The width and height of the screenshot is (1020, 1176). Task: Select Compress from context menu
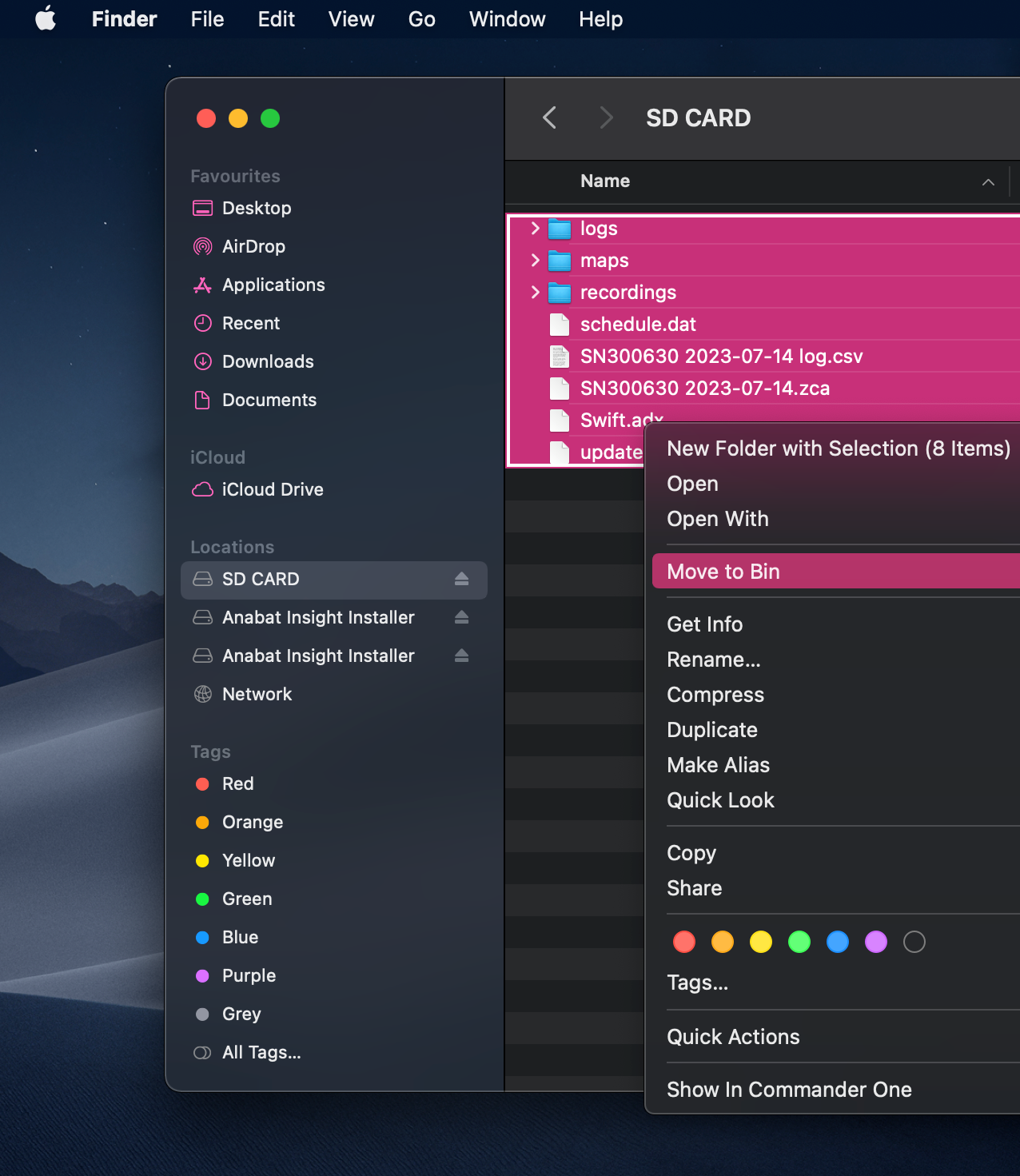(715, 695)
